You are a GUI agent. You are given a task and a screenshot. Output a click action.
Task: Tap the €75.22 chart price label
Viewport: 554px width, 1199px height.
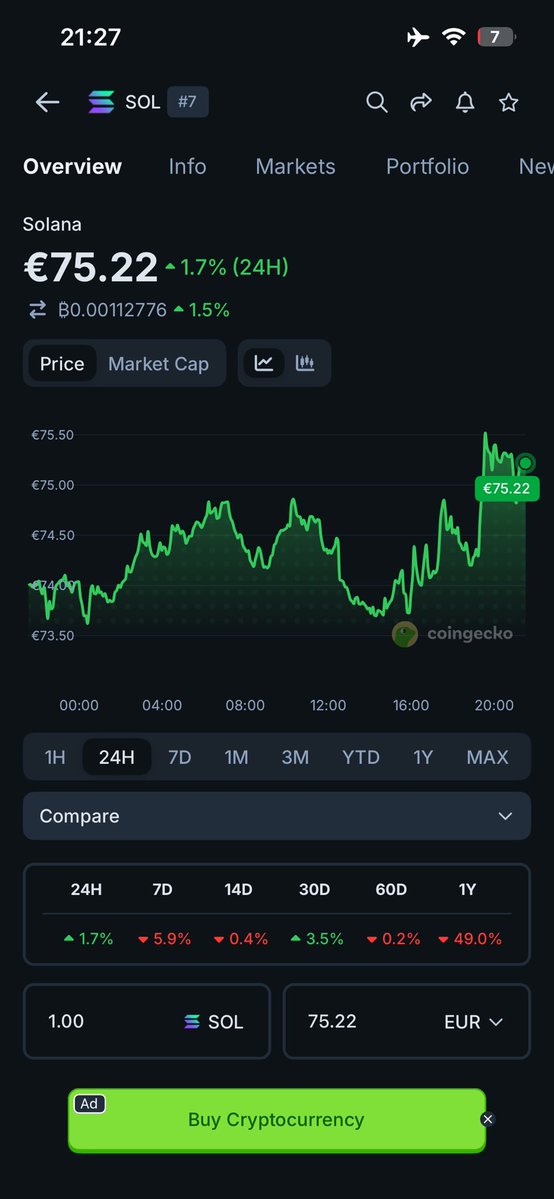507,489
